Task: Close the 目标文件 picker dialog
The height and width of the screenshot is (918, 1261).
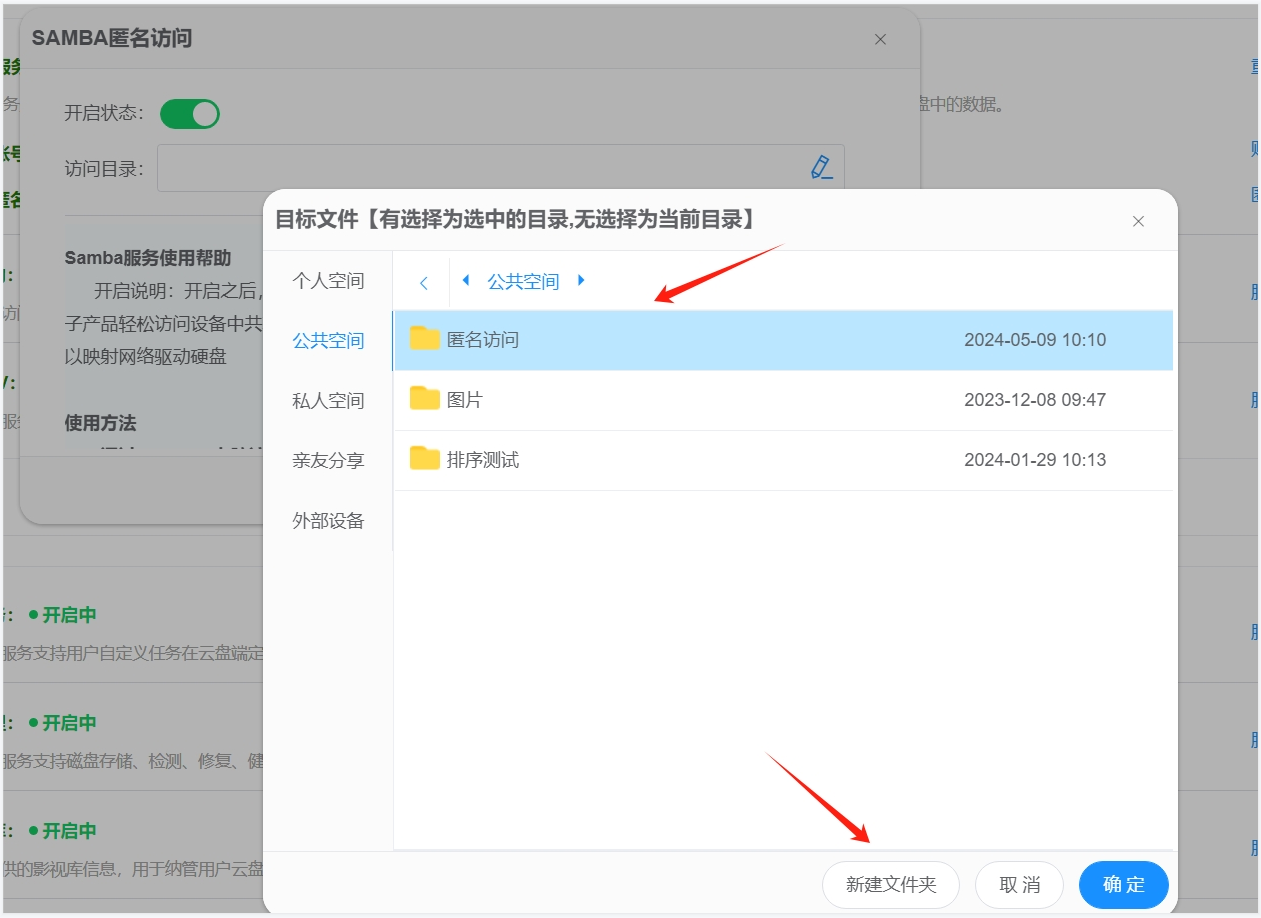Action: tap(1138, 221)
